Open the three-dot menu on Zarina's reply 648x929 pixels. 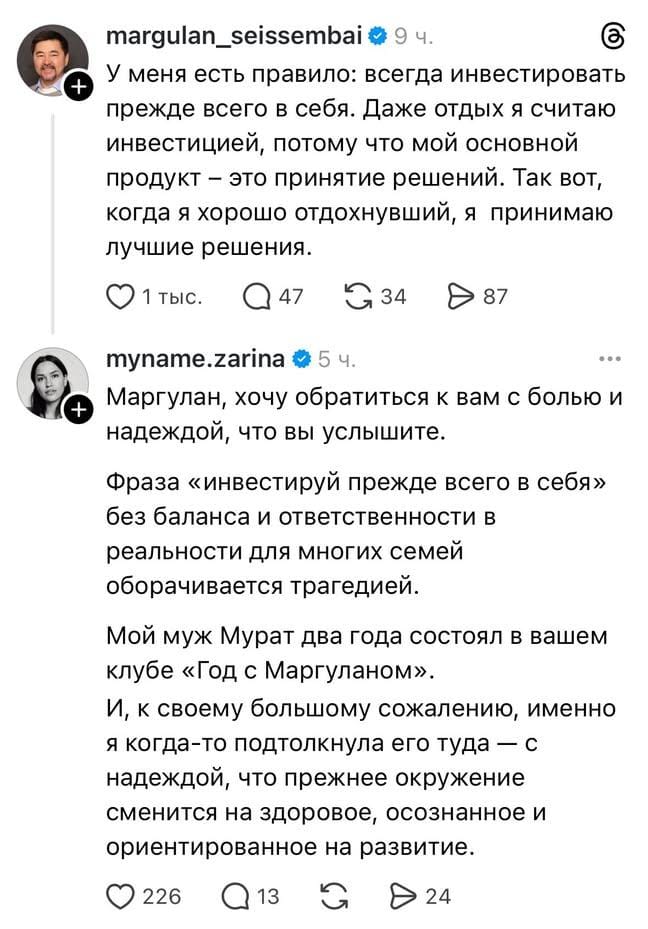point(609,359)
